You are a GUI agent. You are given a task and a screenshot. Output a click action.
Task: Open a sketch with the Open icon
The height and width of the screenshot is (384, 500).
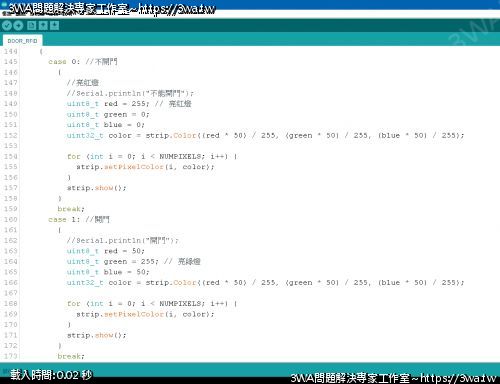click(43, 26)
